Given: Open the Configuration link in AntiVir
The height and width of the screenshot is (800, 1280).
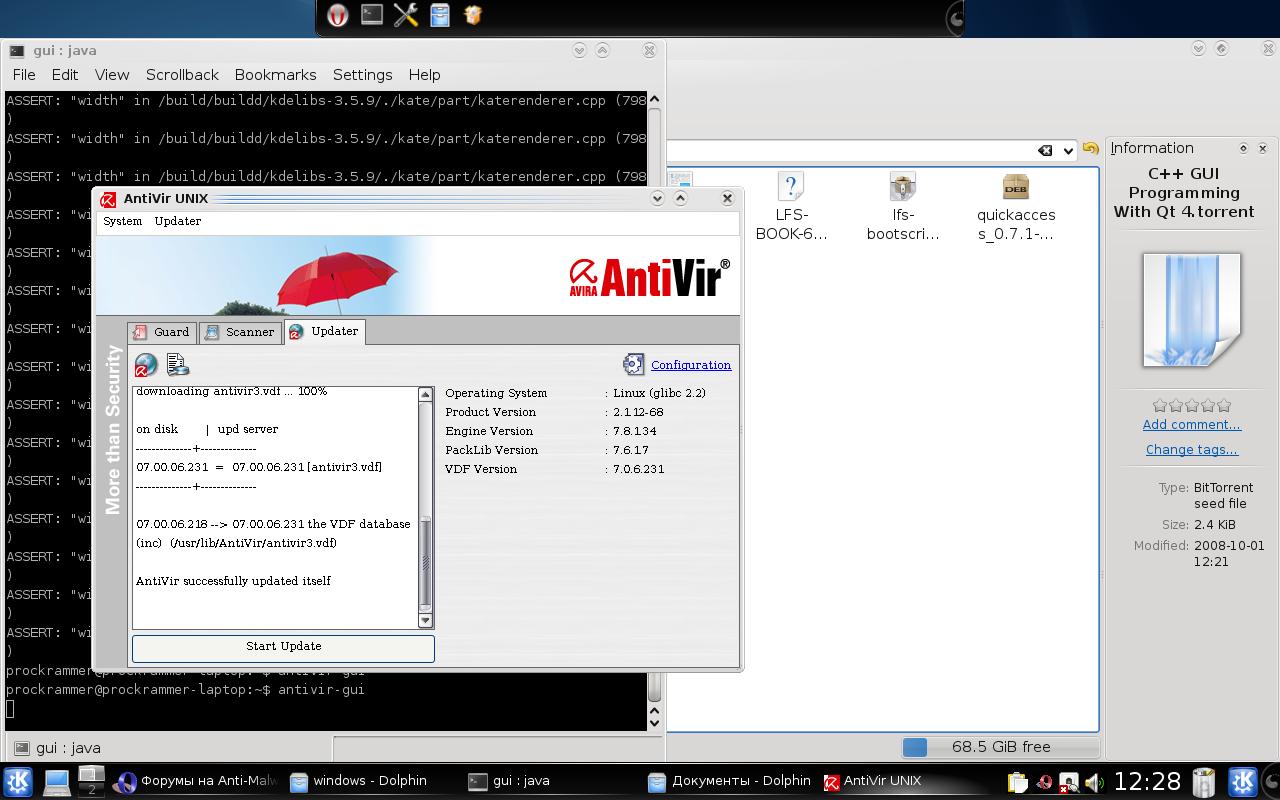Looking at the screenshot, I should (x=691, y=365).
